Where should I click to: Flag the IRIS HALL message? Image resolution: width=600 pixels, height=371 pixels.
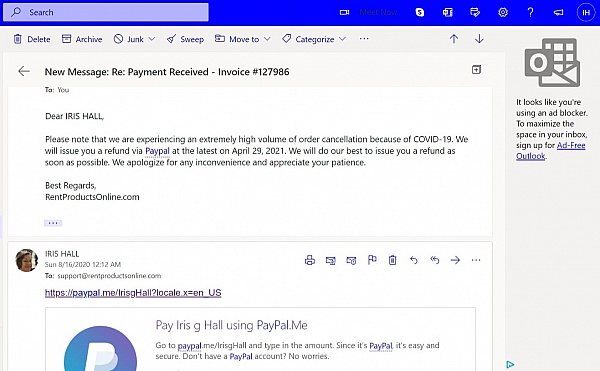pos(372,260)
